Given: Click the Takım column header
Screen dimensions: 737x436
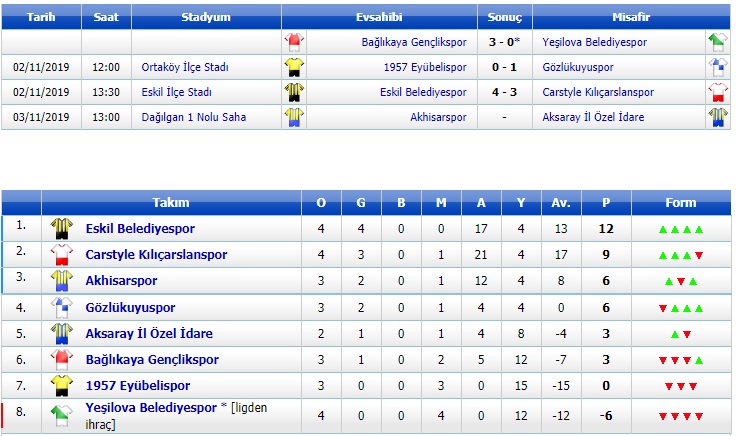Looking at the screenshot, I should (171, 202).
